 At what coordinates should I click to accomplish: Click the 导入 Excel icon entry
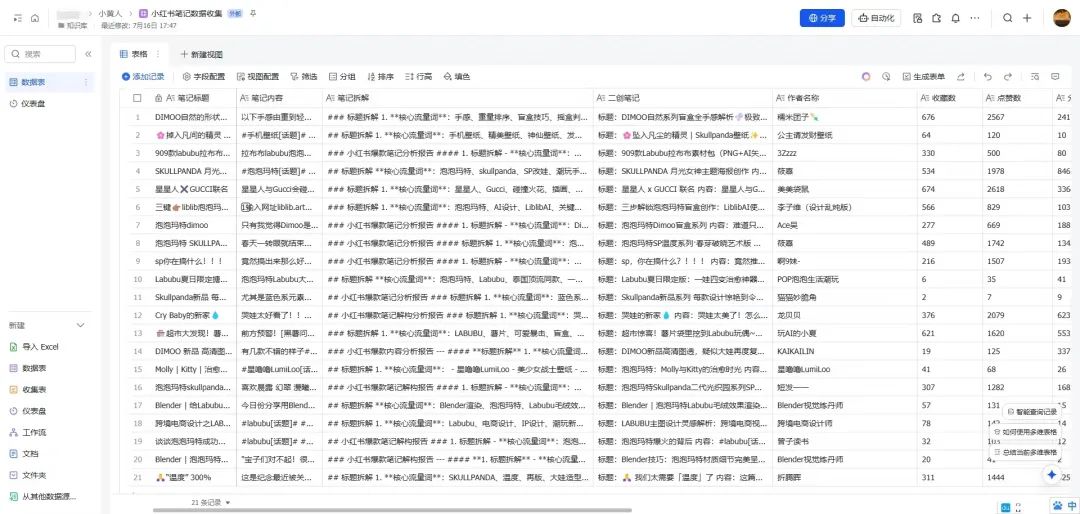(x=34, y=347)
